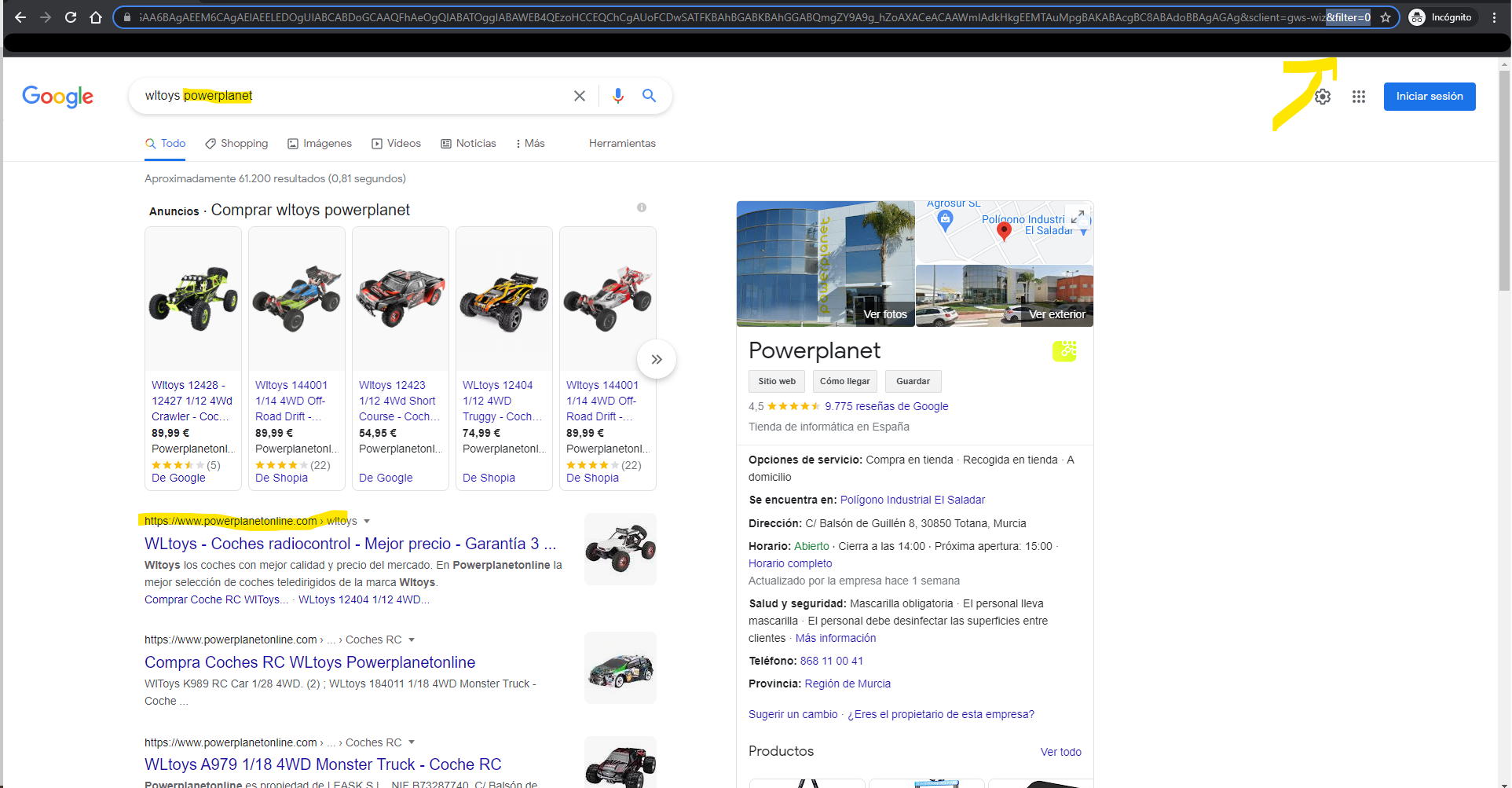Image resolution: width=1512 pixels, height=788 pixels.
Task: Click the Cómo llegar button
Action: [845, 381]
